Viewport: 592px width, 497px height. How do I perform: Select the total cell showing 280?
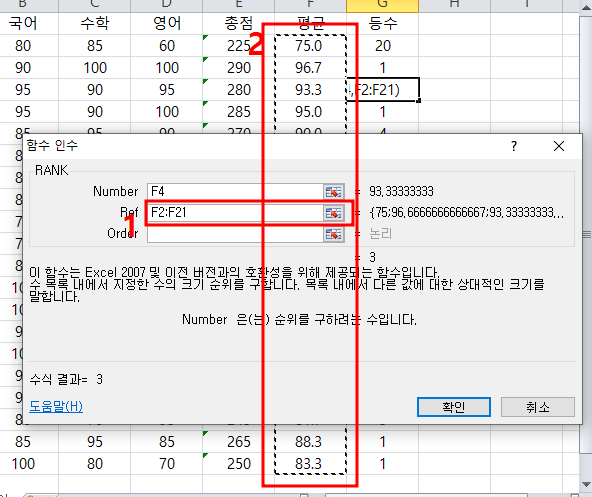coord(239,90)
